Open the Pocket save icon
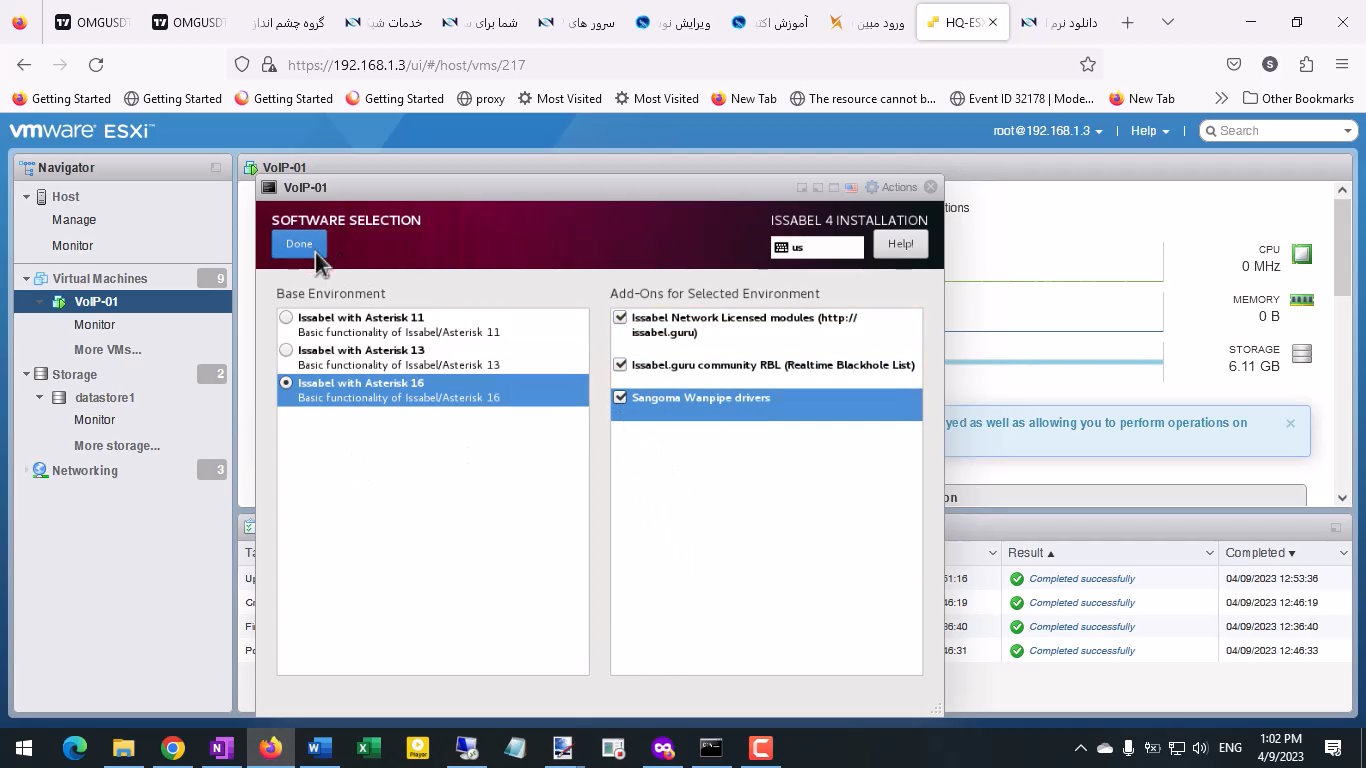Screen dimensions: 1366x768 1234,65
